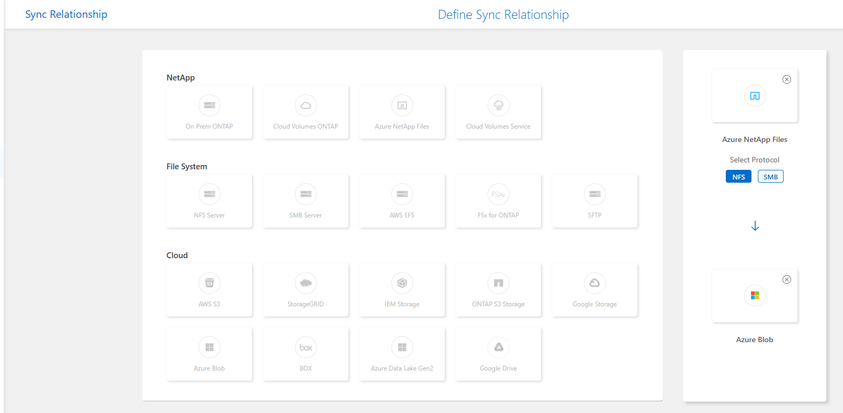Choose the AWS S3 bucket icon
The image size is (843, 413).
point(209,282)
